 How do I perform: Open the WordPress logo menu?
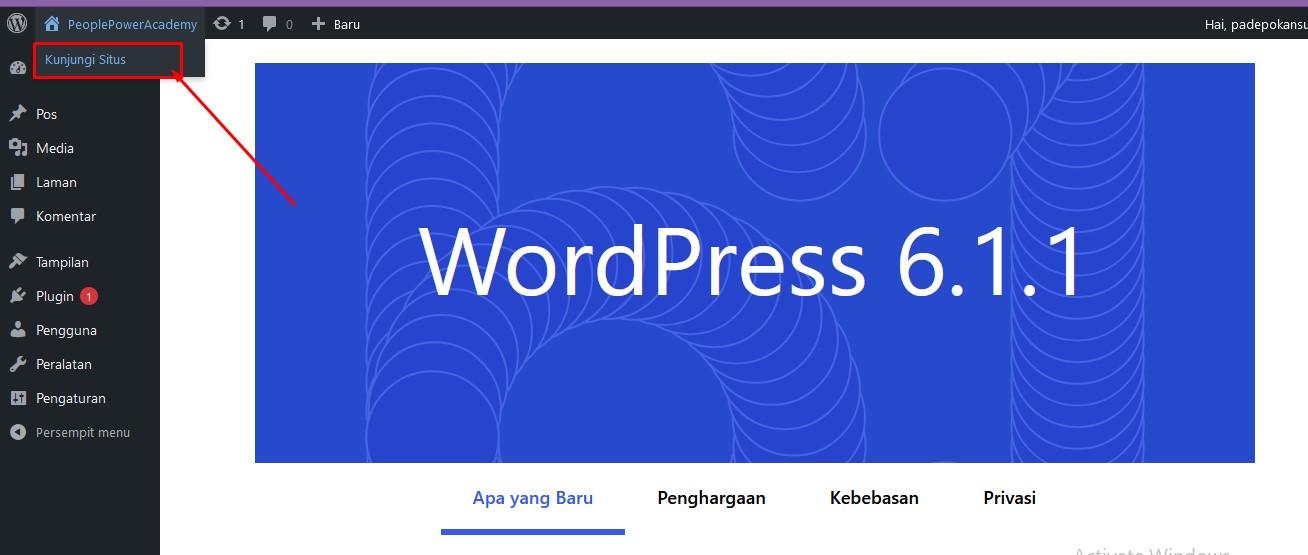(17, 24)
